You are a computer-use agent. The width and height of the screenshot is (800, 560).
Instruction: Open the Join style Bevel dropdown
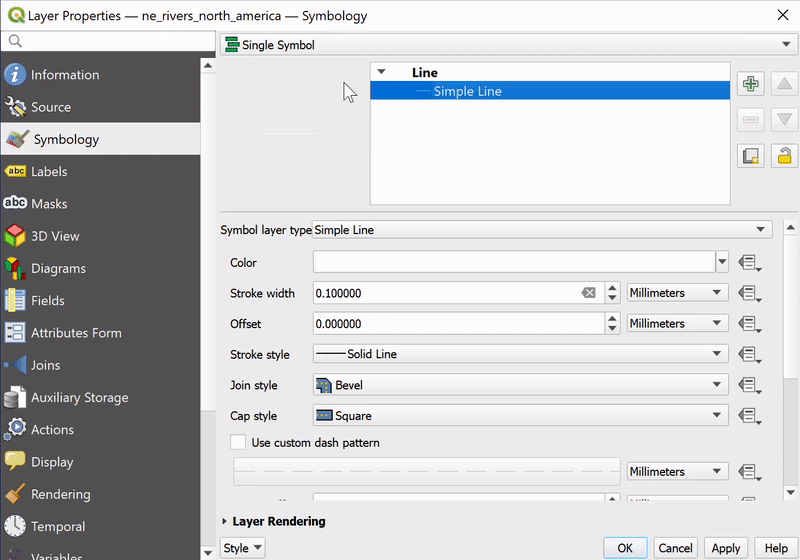point(520,385)
